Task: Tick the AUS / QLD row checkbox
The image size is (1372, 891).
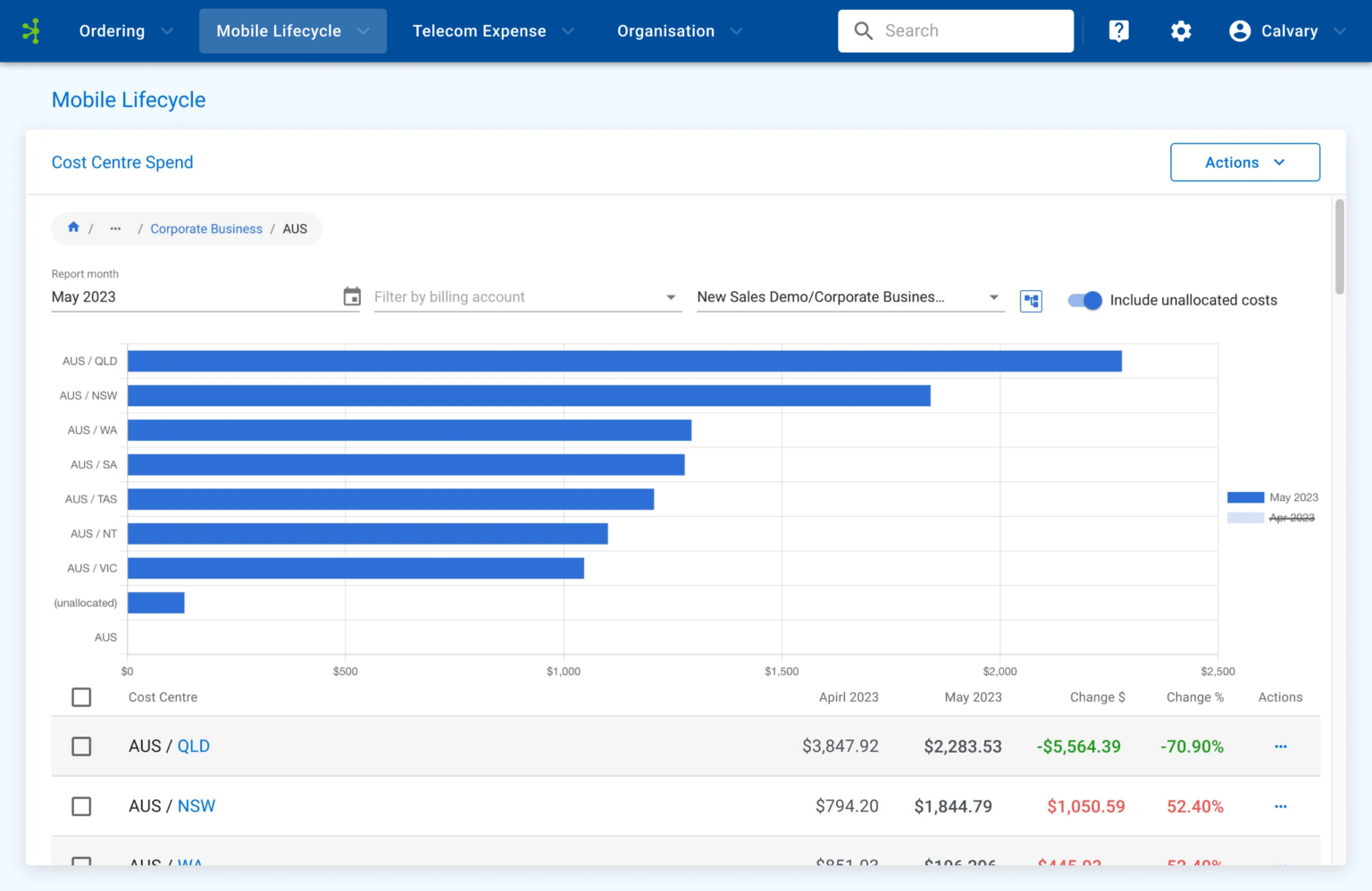Action: (81, 746)
